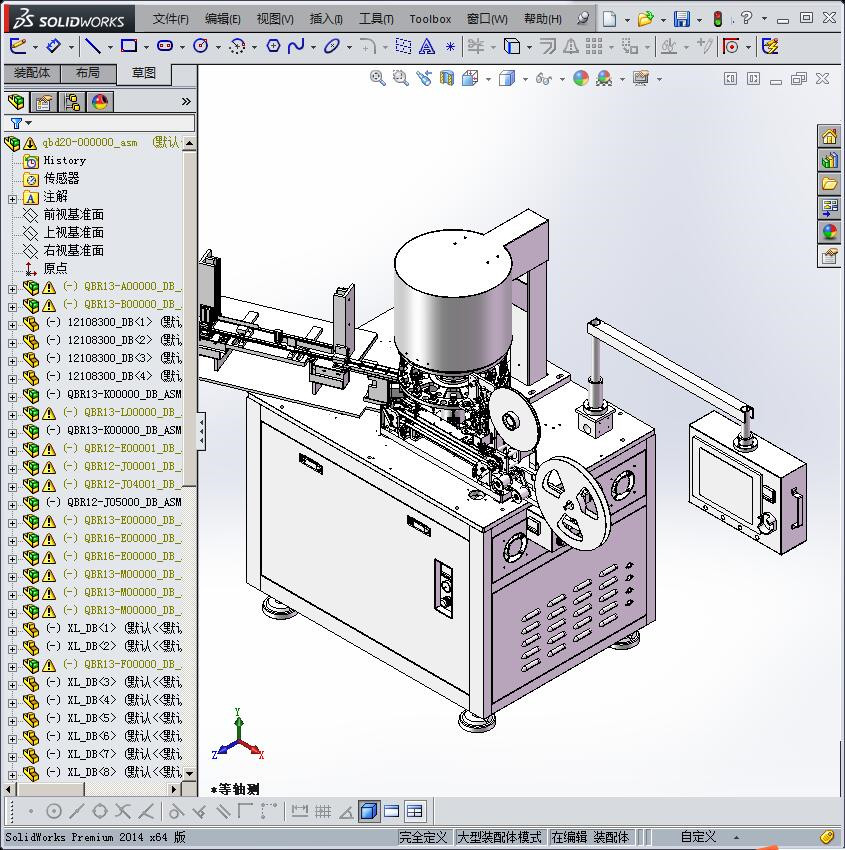Toggle the grid snap icon in bottom toolbar
Image resolution: width=845 pixels, height=850 pixels.
[323, 812]
